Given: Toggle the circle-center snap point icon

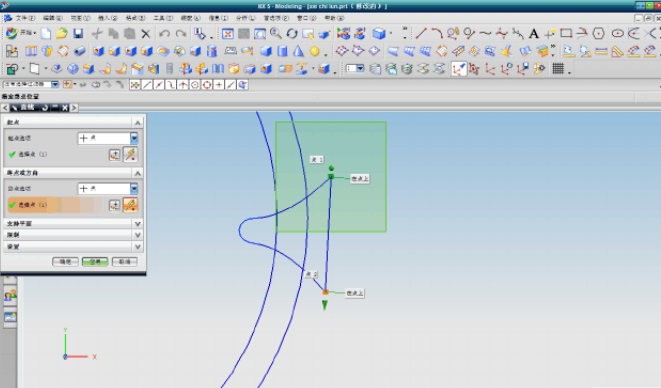Looking at the screenshot, I should [195, 85].
